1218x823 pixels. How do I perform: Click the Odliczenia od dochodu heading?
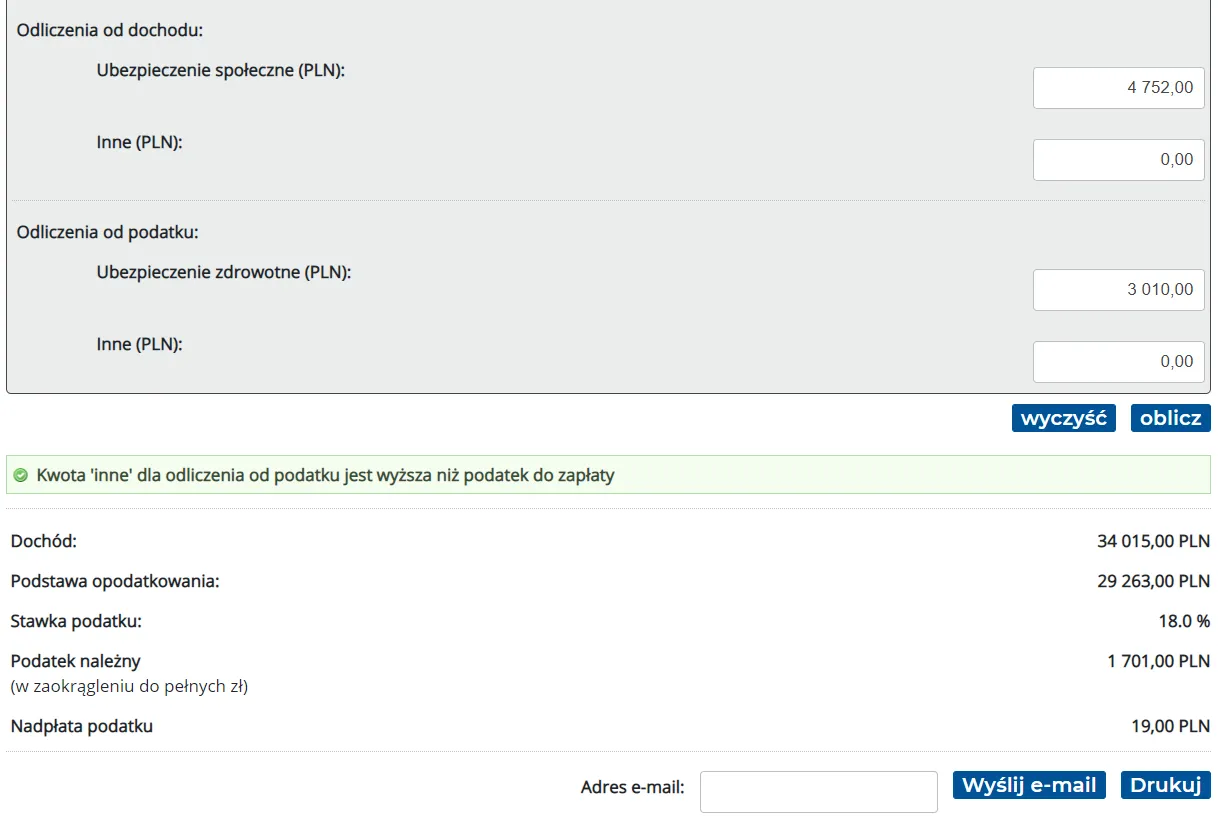point(110,30)
